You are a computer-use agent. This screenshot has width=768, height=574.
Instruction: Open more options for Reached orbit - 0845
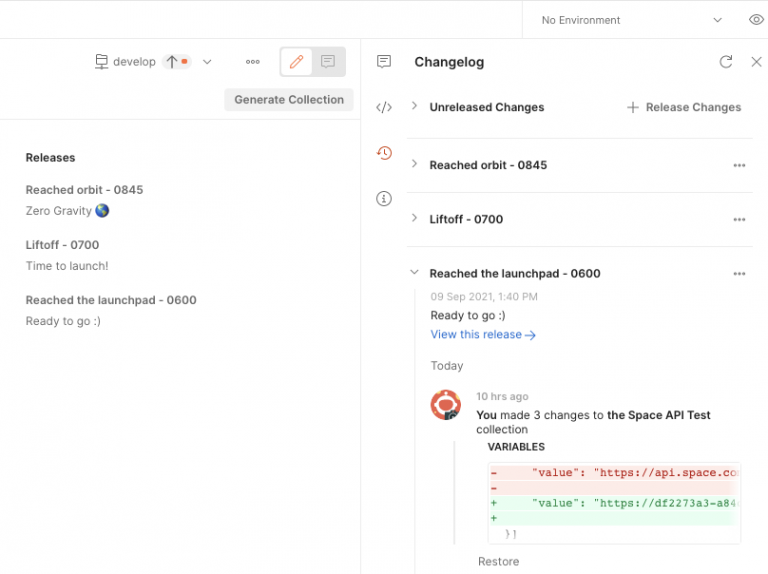739,166
